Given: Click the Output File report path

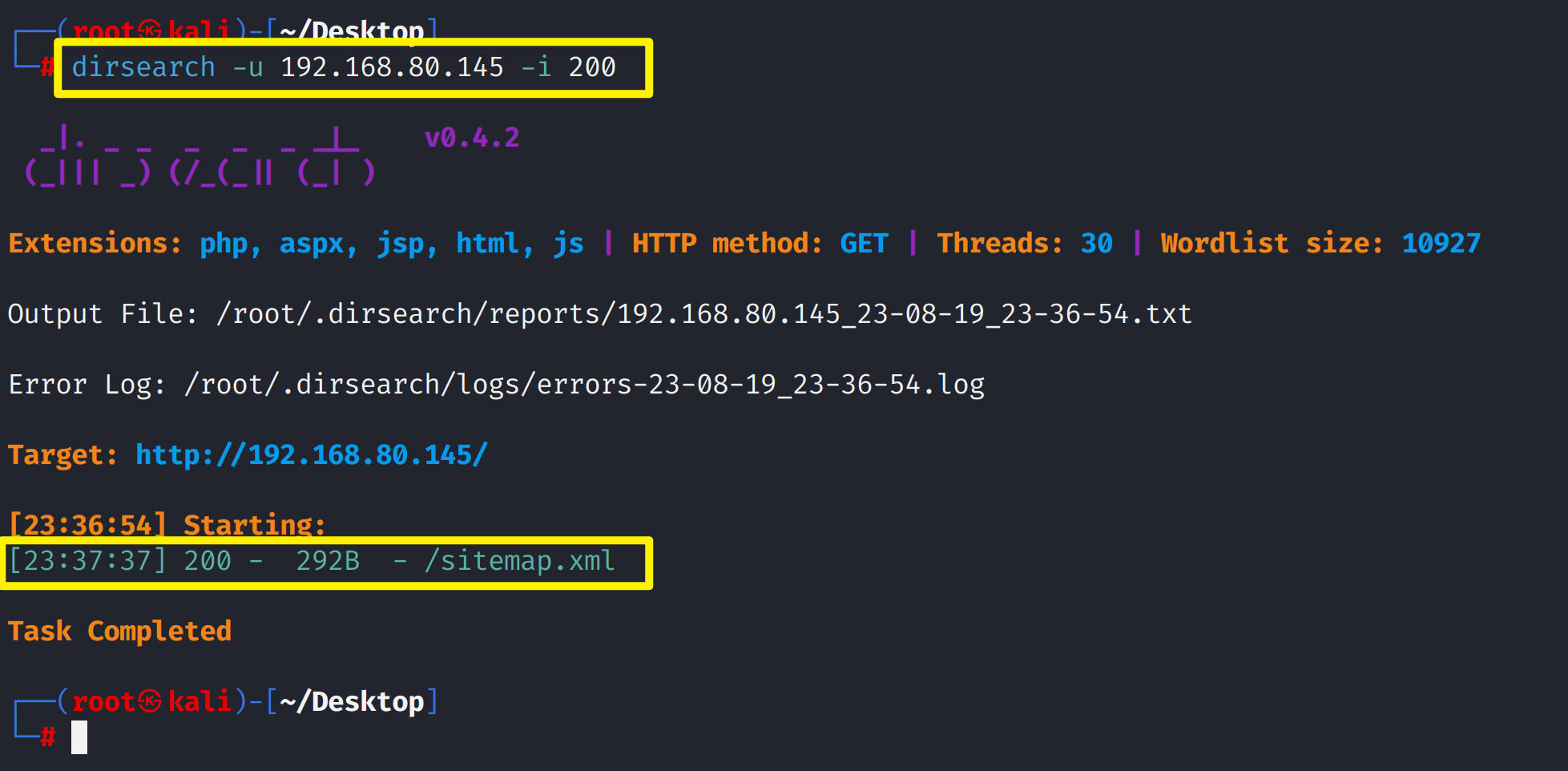Looking at the screenshot, I should tap(704, 314).
